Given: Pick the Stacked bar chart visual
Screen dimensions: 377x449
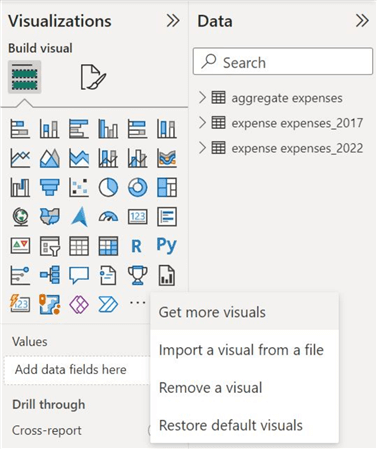Looking at the screenshot, I should tap(20, 129).
